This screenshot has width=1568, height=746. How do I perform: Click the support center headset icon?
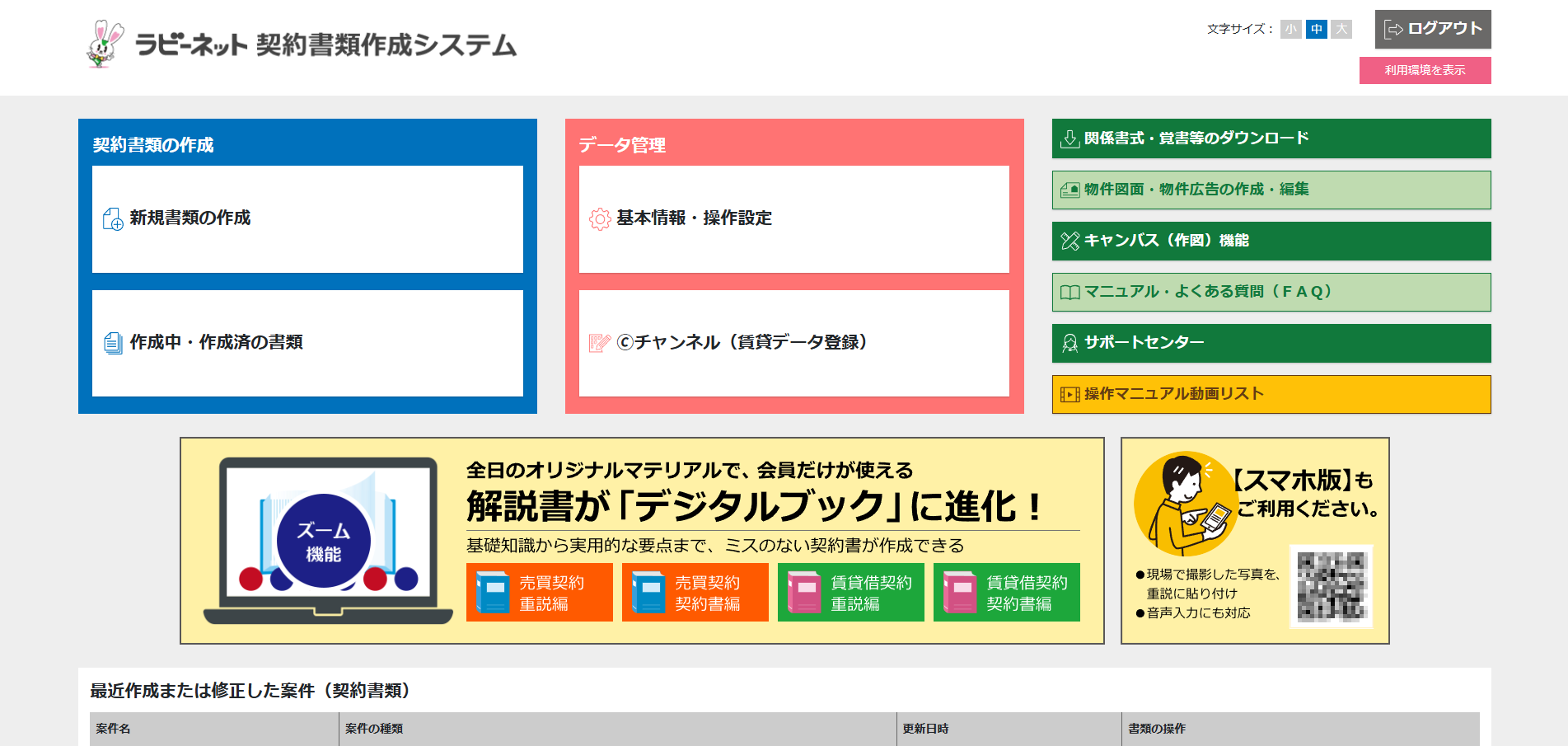(1070, 343)
